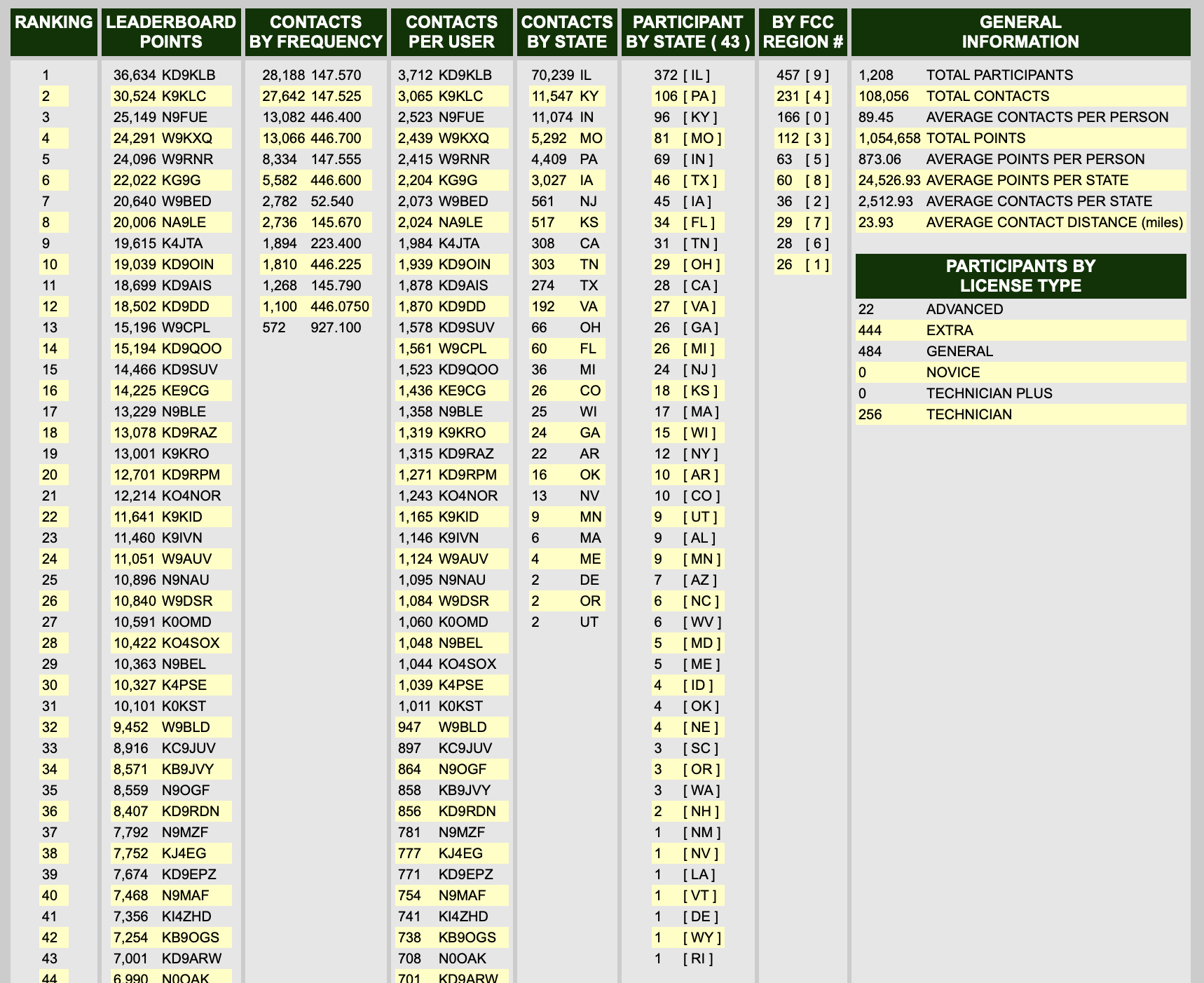
Task: Select the [ PA ] participant state entry
Action: (699, 96)
